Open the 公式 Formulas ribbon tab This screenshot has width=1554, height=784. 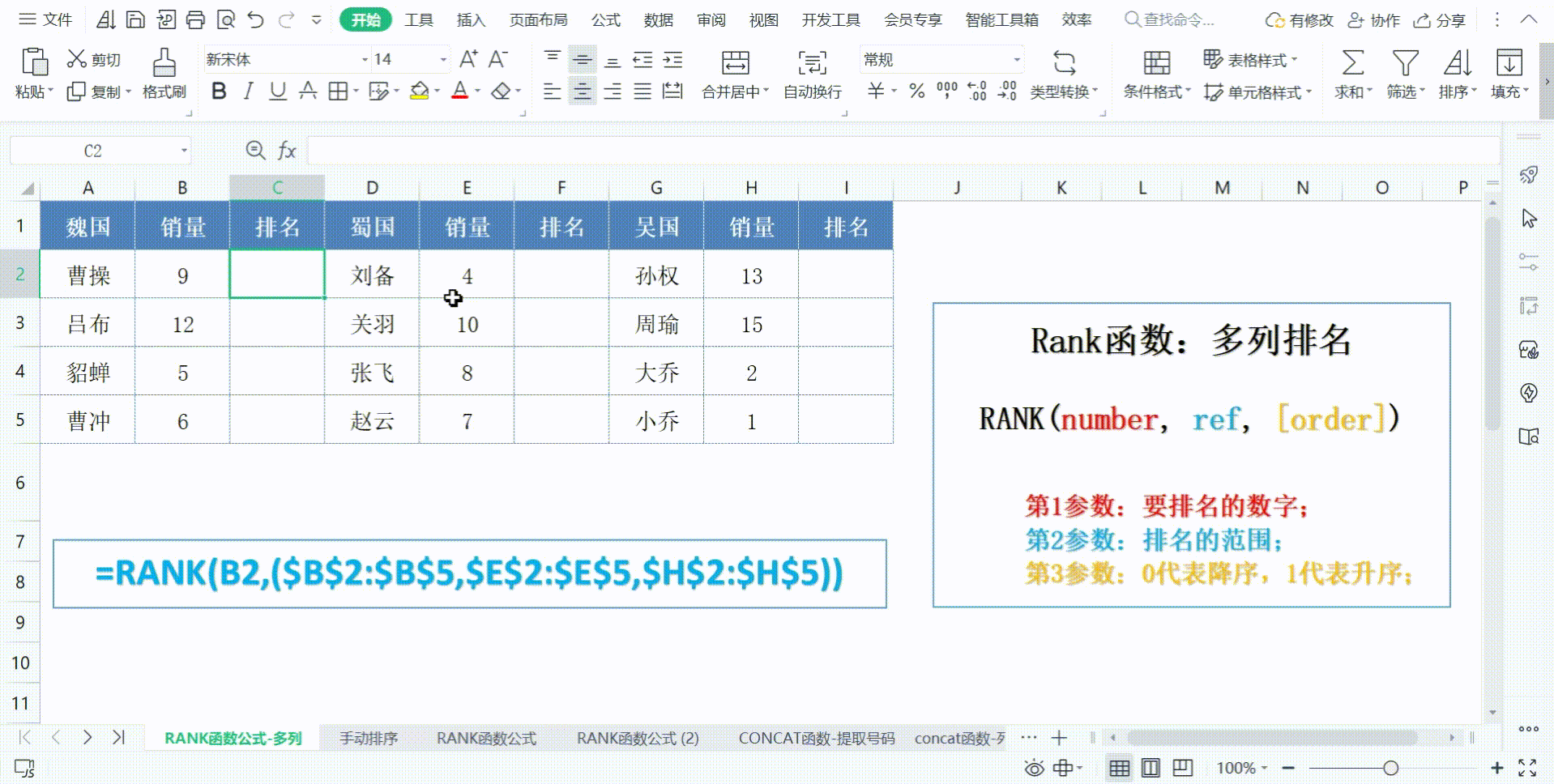click(x=605, y=19)
